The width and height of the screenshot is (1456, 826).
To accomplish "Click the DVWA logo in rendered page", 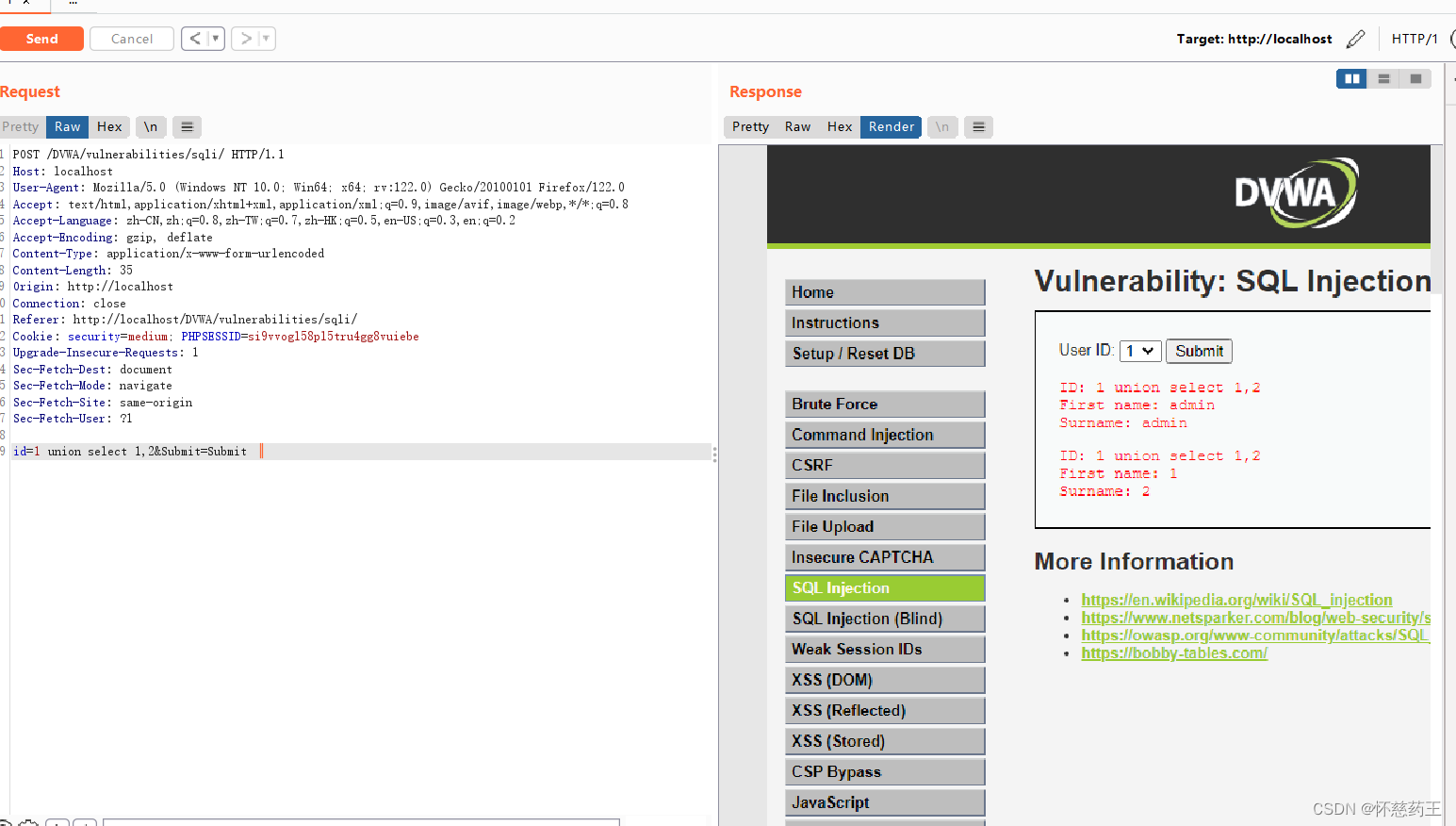I will pos(1297,192).
